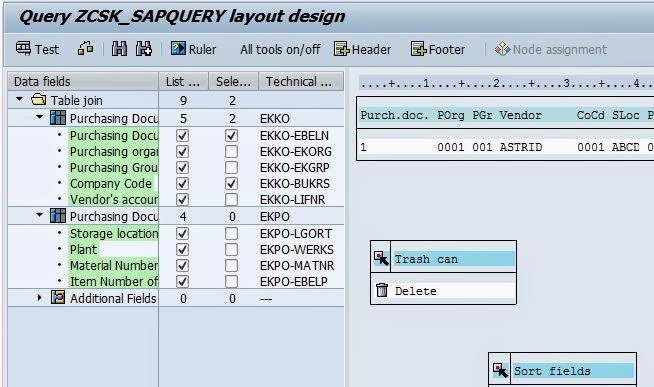
Task: Toggle the Ruler tool
Action: click(x=194, y=49)
